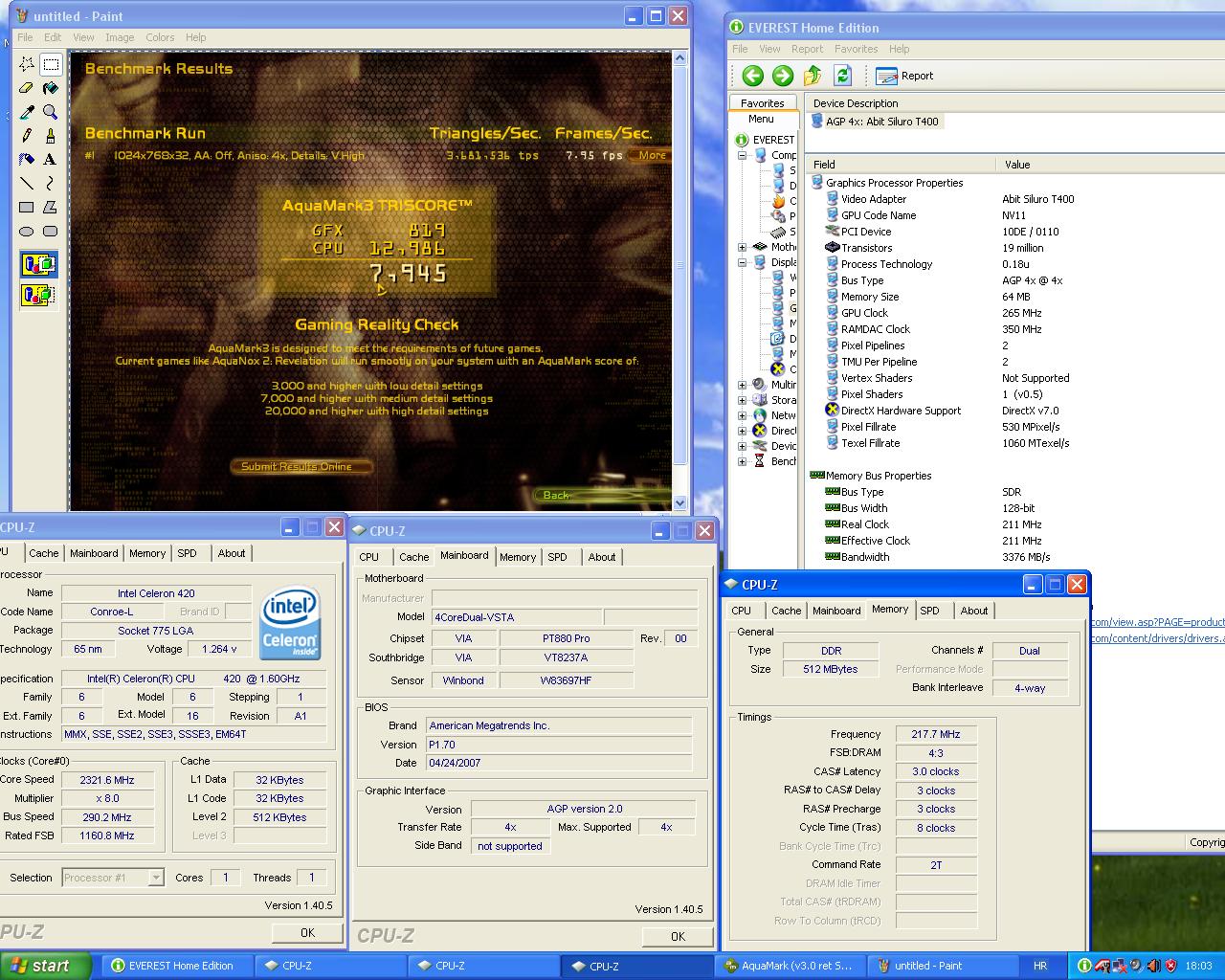Click the Field column header in EVEREST

click(901, 165)
